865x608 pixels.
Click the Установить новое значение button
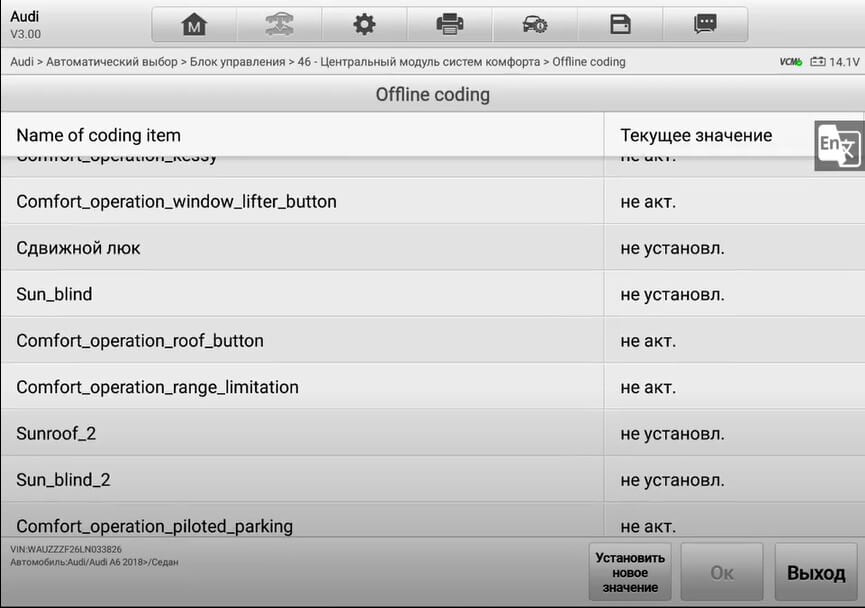click(x=630, y=572)
